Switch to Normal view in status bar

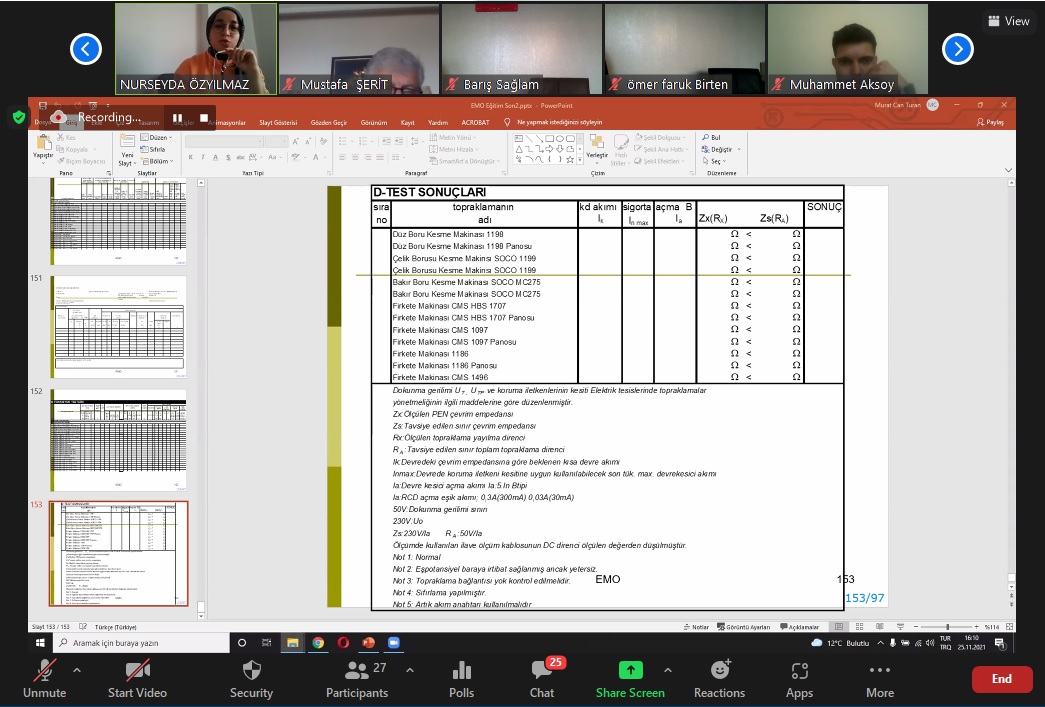tap(839, 627)
